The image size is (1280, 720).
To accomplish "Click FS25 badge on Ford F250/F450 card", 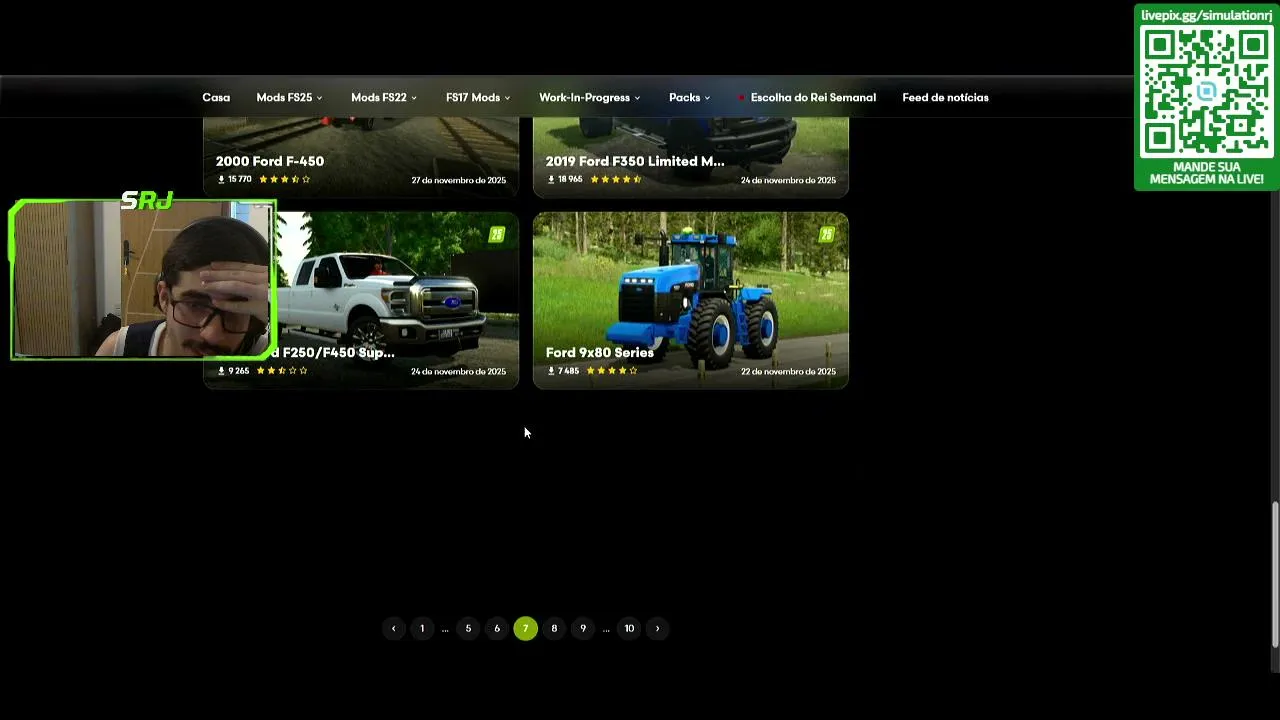I will click(x=496, y=235).
